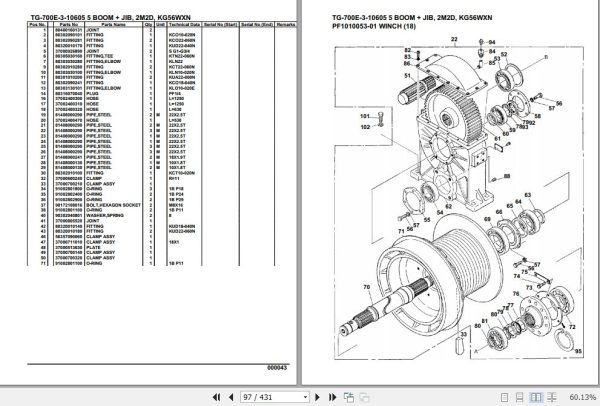Click the 'Parts No' column header
This screenshot has height=406, width=600.
point(69,24)
